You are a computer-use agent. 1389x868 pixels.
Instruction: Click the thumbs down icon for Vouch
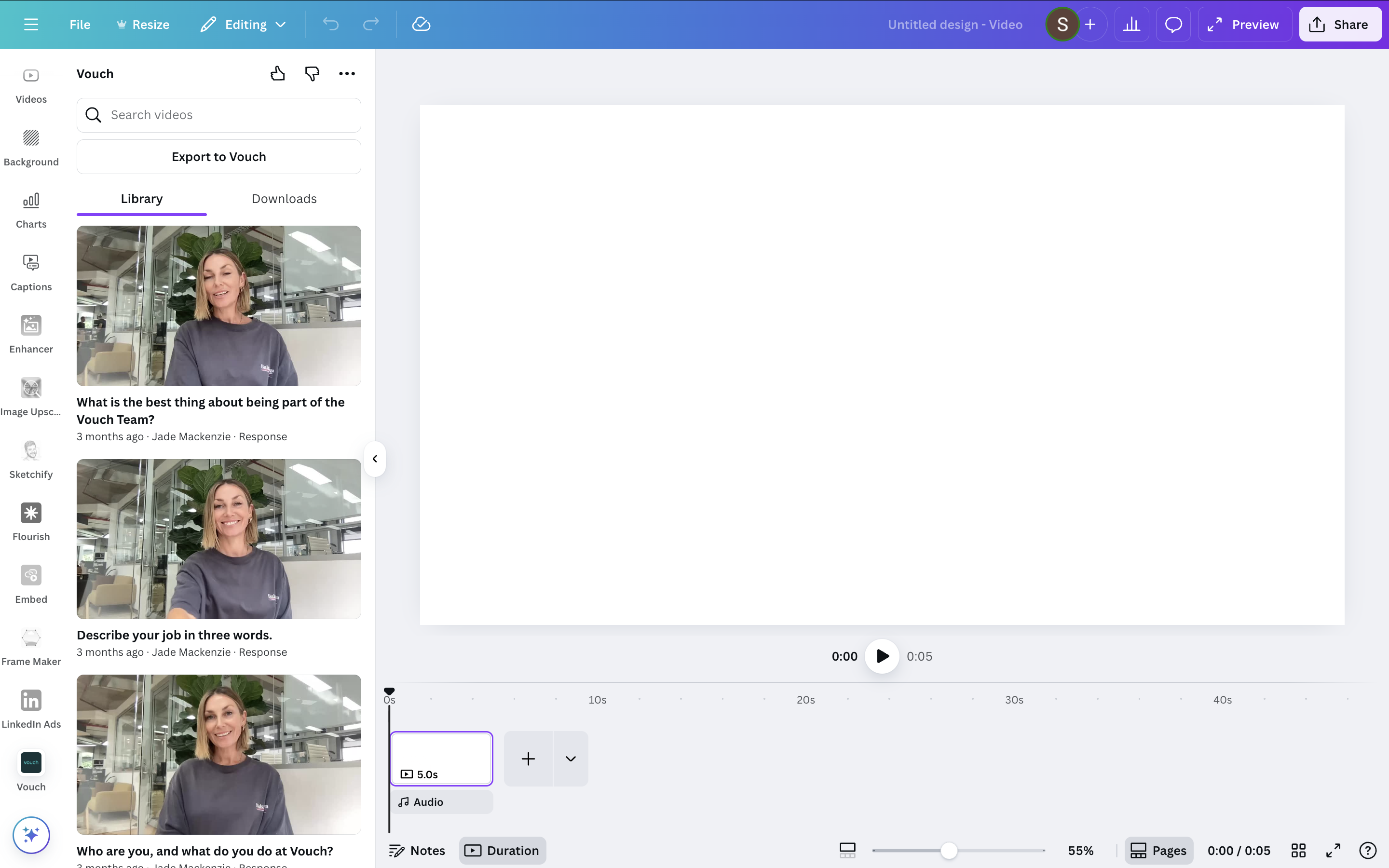click(x=312, y=73)
